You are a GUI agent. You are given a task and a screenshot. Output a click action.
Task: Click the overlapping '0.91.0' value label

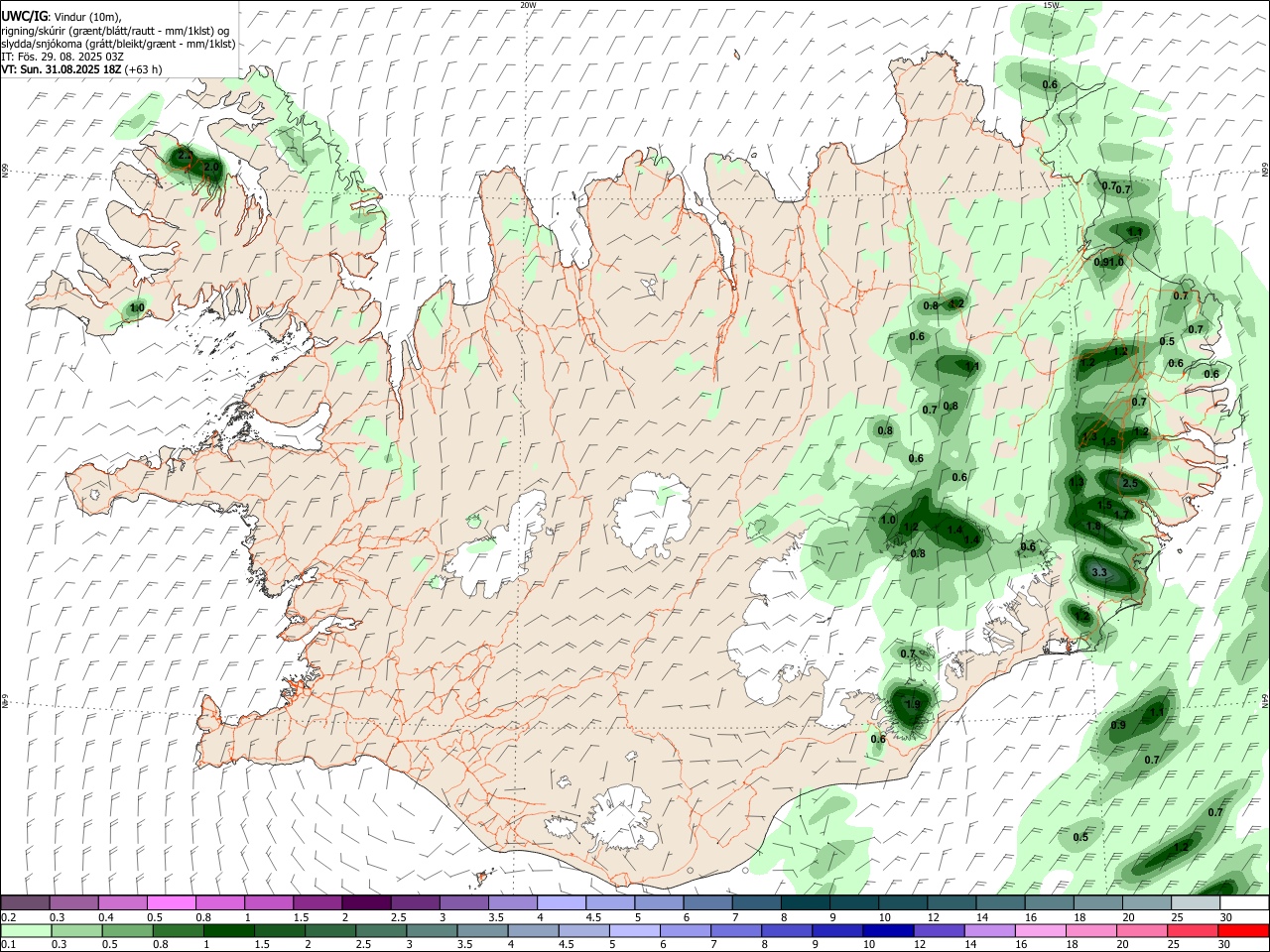tap(1109, 263)
